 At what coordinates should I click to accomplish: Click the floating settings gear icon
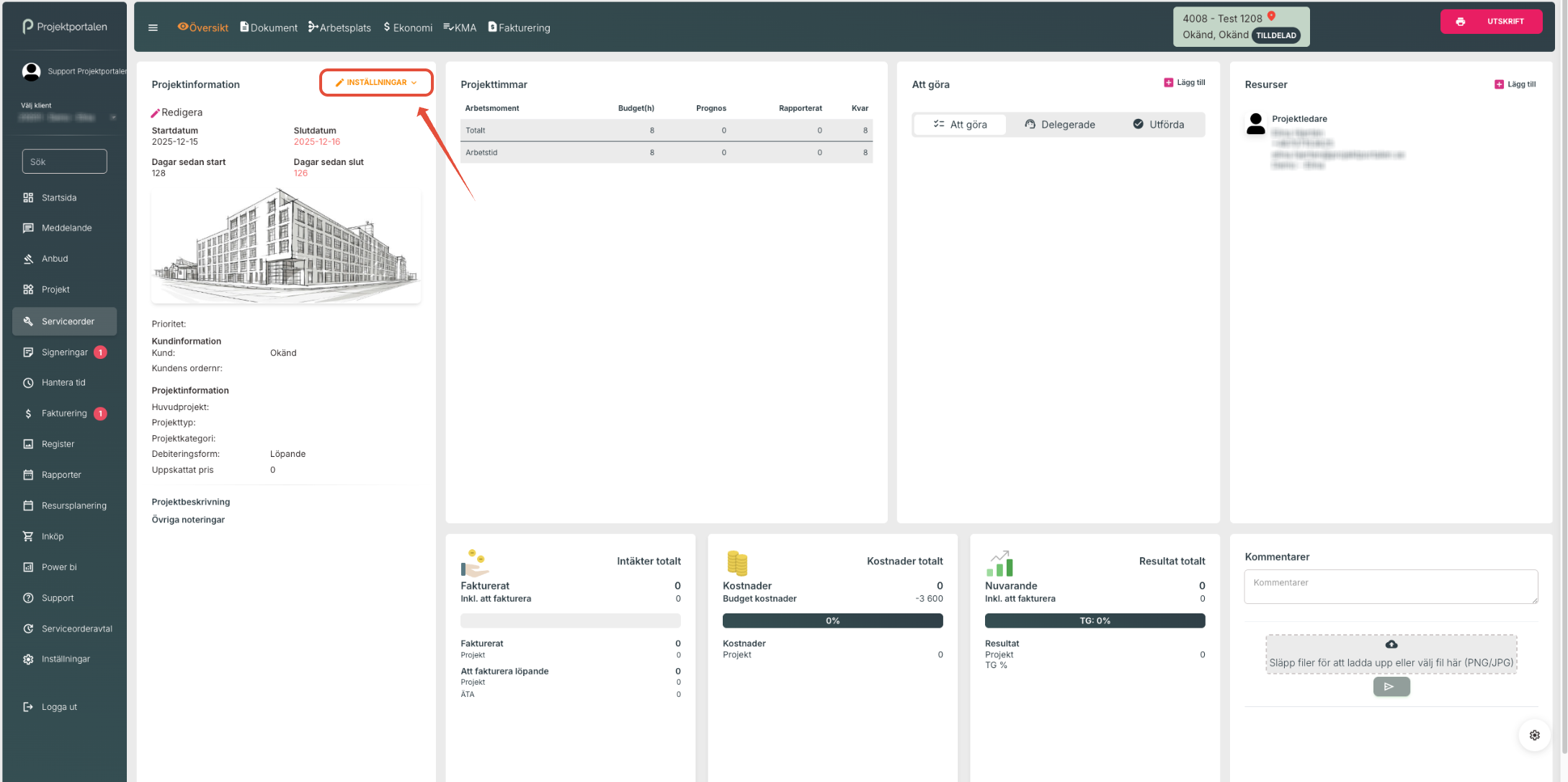(x=1534, y=735)
